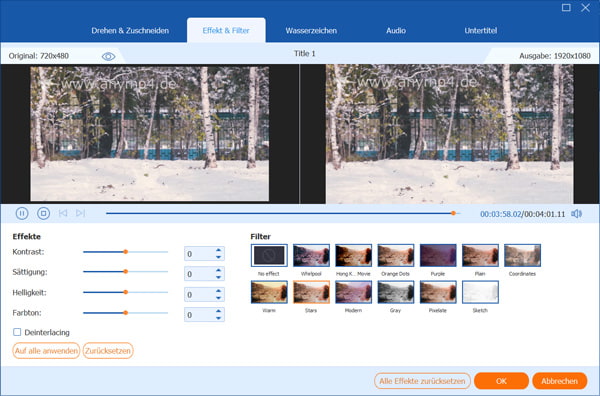Image resolution: width=600 pixels, height=396 pixels.
Task: Apply the Hong Kong Movie filter
Action: (353, 255)
